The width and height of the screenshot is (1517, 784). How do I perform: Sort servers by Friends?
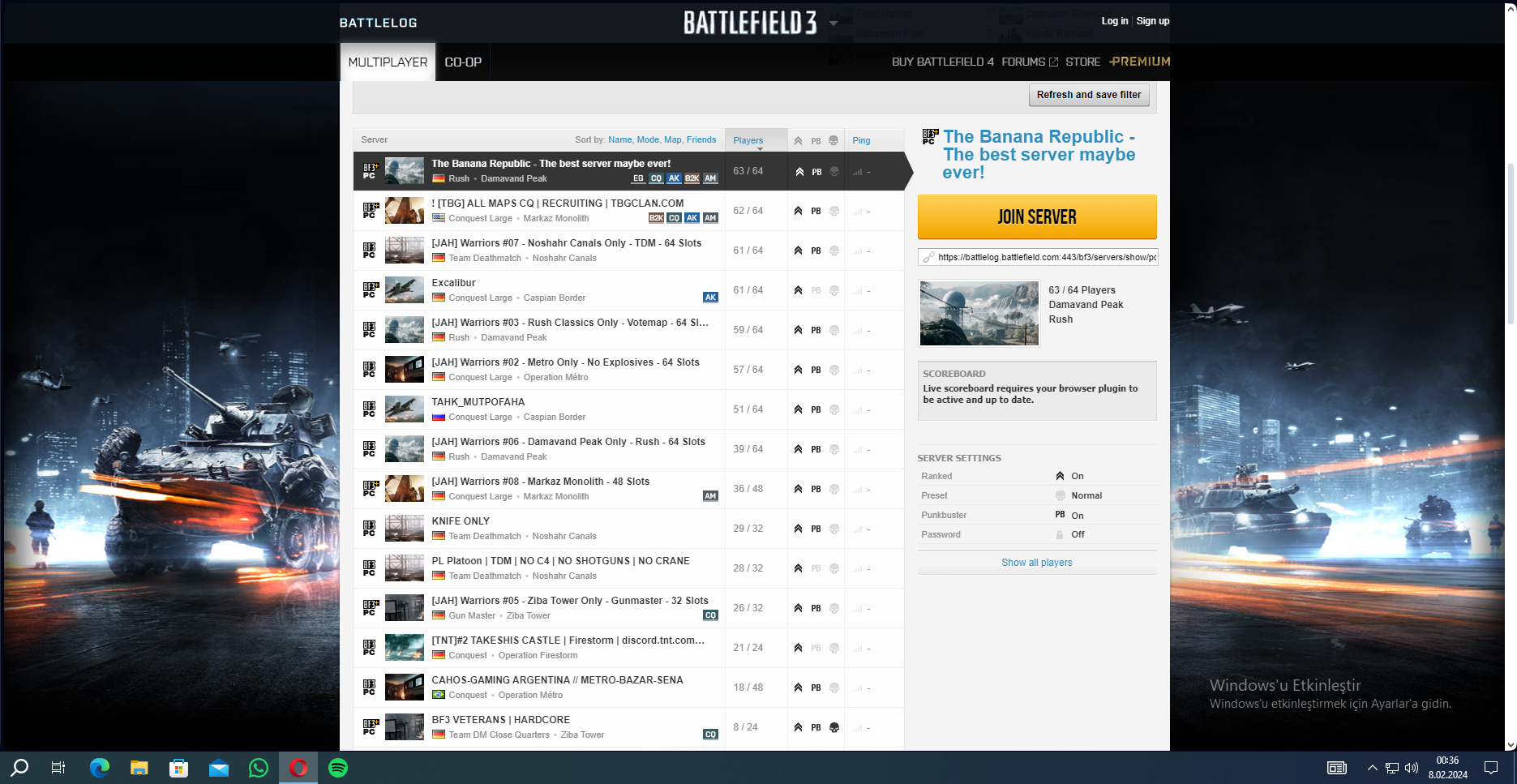(701, 139)
